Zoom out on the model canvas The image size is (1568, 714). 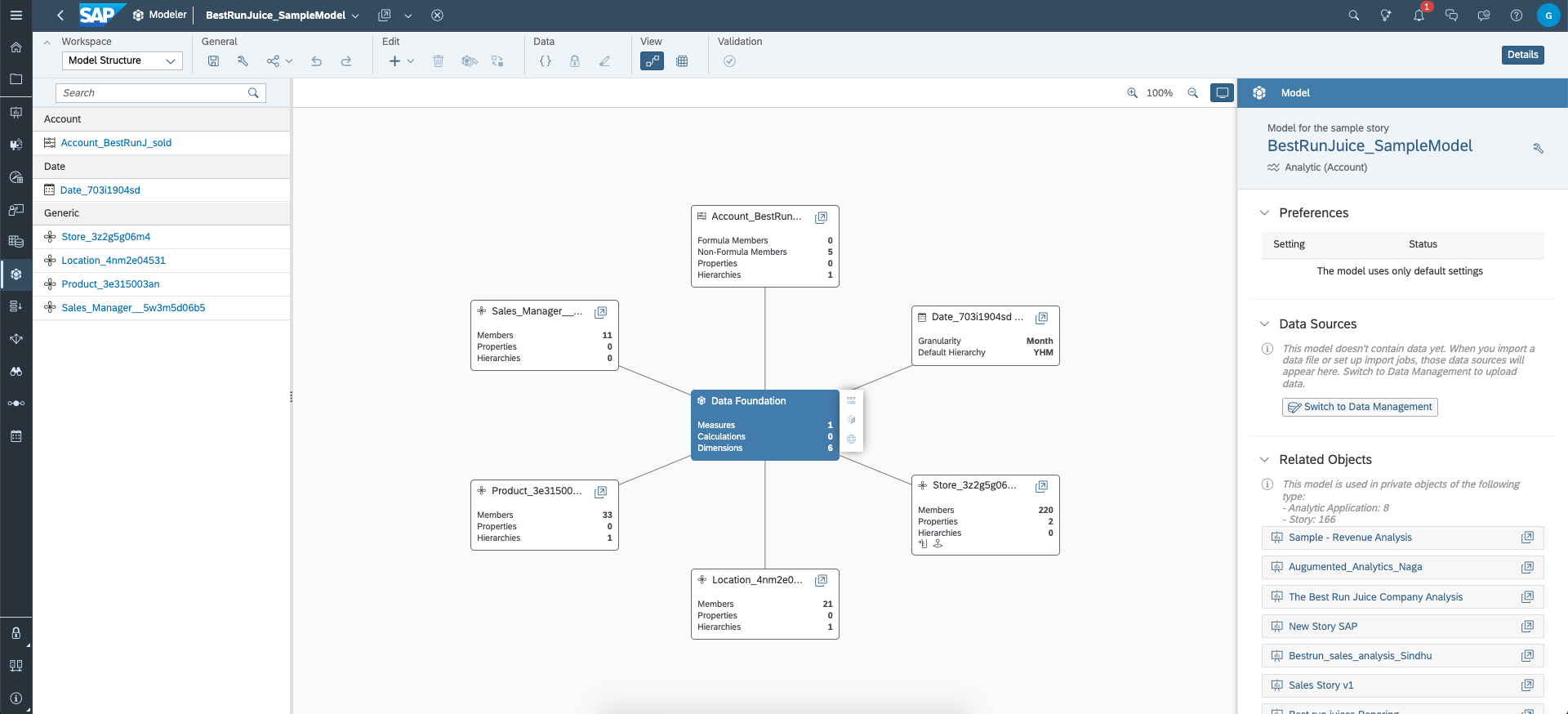click(1193, 93)
